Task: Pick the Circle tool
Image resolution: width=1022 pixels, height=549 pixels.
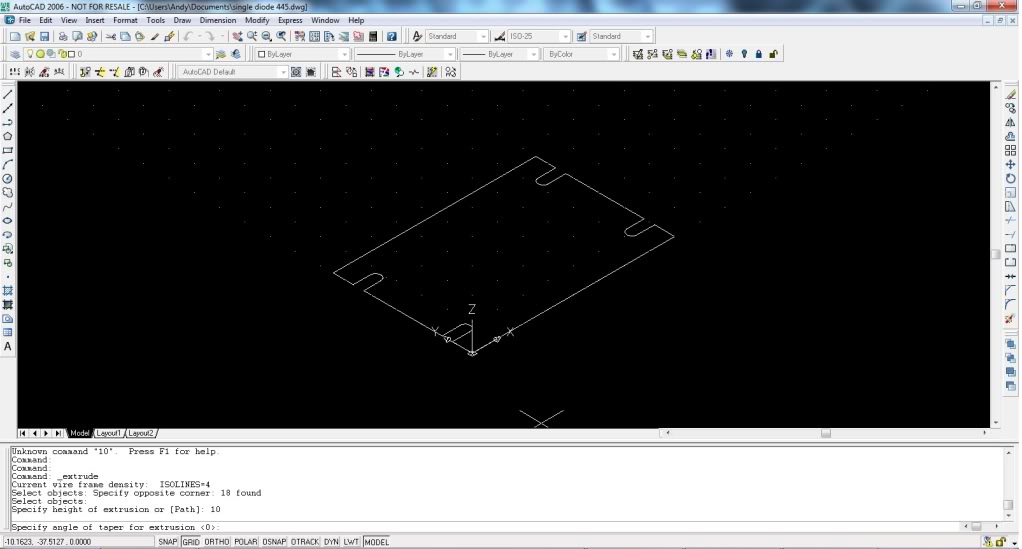Action: pos(8,178)
